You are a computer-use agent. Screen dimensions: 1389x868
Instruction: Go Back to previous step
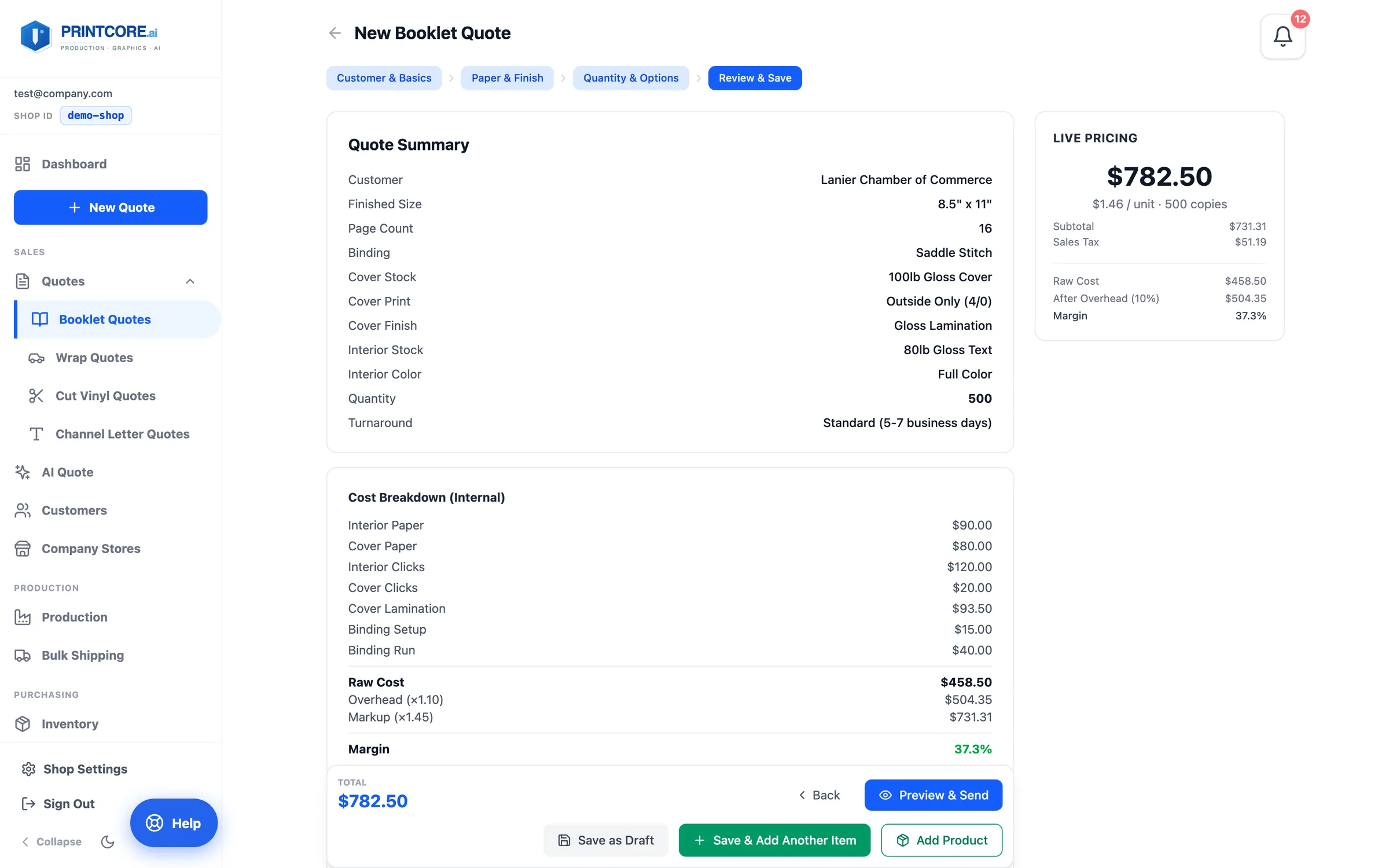click(x=820, y=795)
